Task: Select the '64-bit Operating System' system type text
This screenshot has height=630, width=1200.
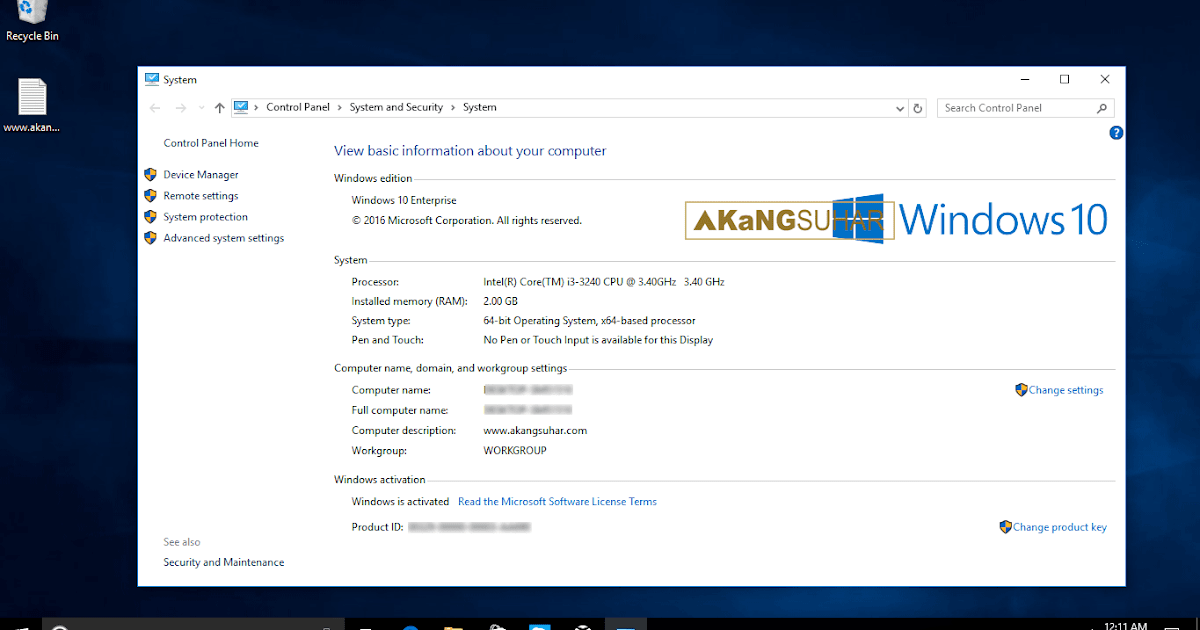Action: (x=589, y=321)
